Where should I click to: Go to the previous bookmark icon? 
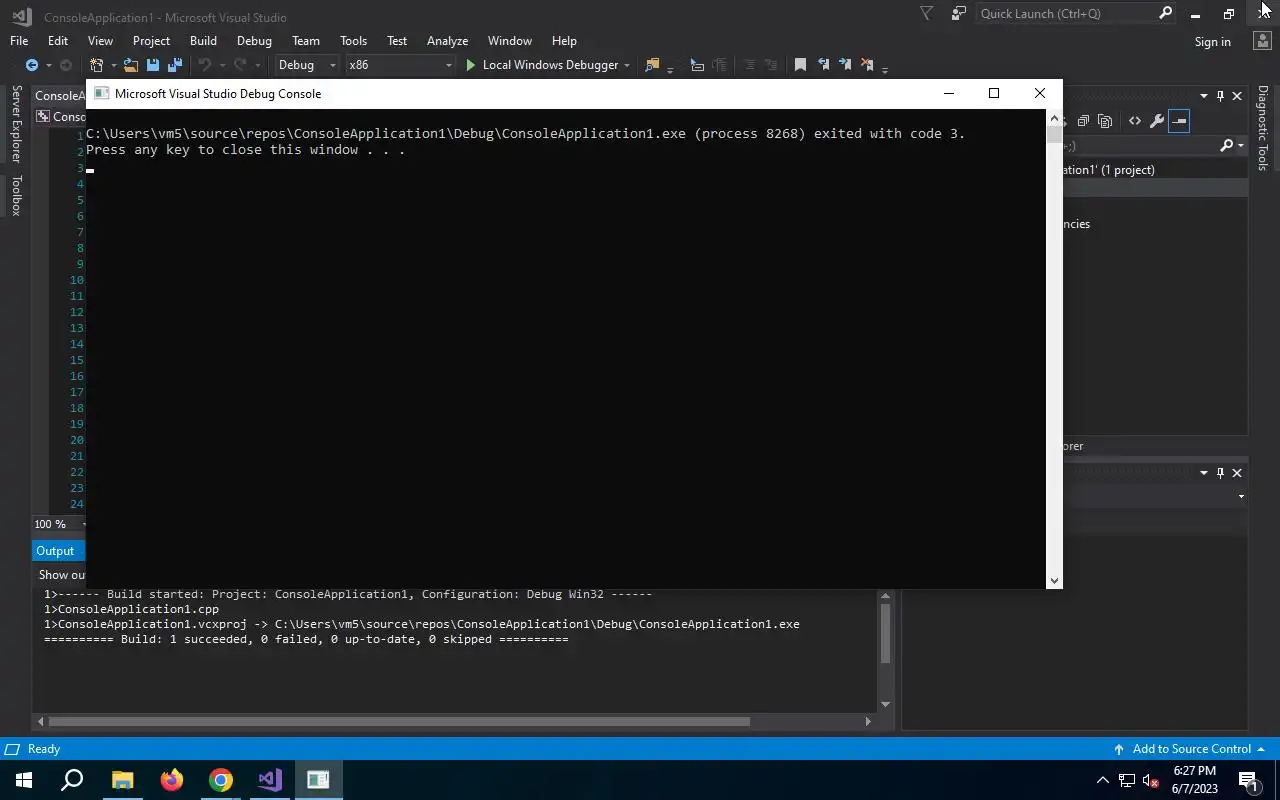pyautogui.click(x=823, y=65)
